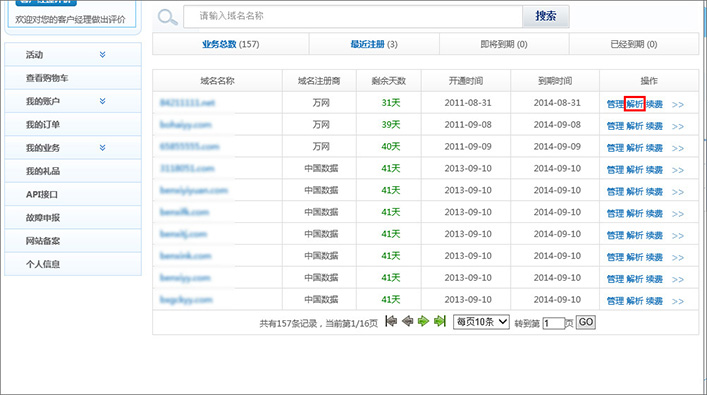The width and height of the screenshot is (707, 395).
Task: Expand more actions >> for 39天 row
Action: click(x=678, y=126)
